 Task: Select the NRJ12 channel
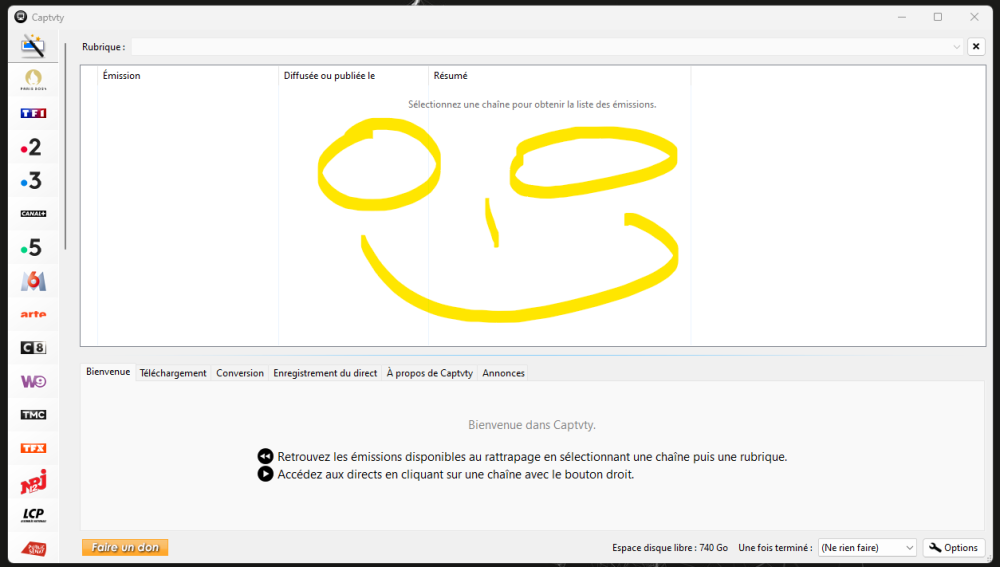pos(33,482)
